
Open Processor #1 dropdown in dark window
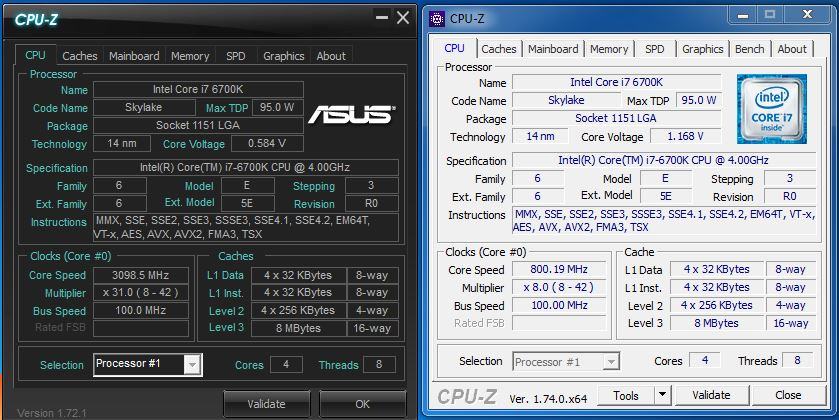click(x=192, y=365)
